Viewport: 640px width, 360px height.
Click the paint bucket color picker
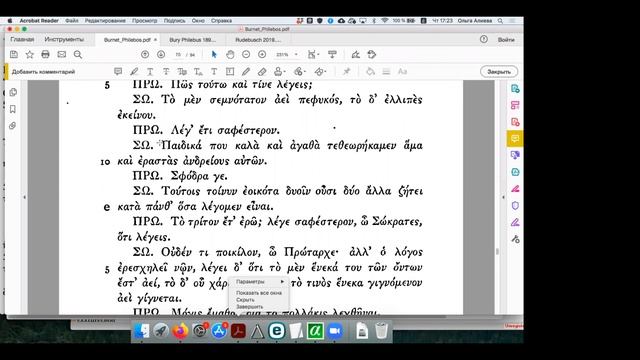tap(370, 71)
